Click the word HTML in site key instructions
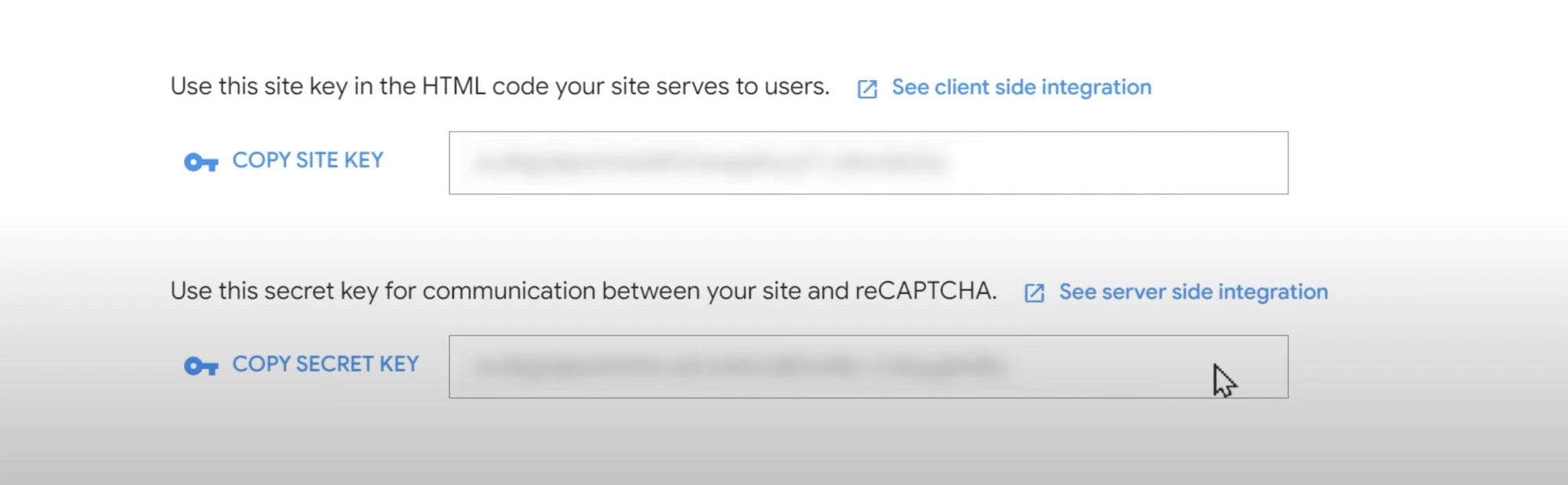This screenshot has height=485, width=1568. pos(453,86)
